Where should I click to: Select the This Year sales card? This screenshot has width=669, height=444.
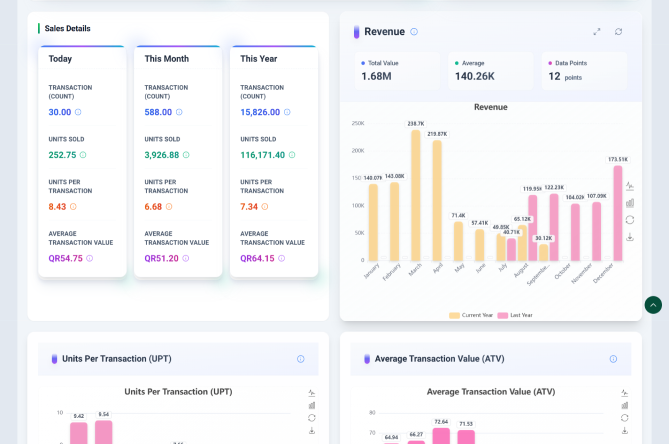(274, 160)
